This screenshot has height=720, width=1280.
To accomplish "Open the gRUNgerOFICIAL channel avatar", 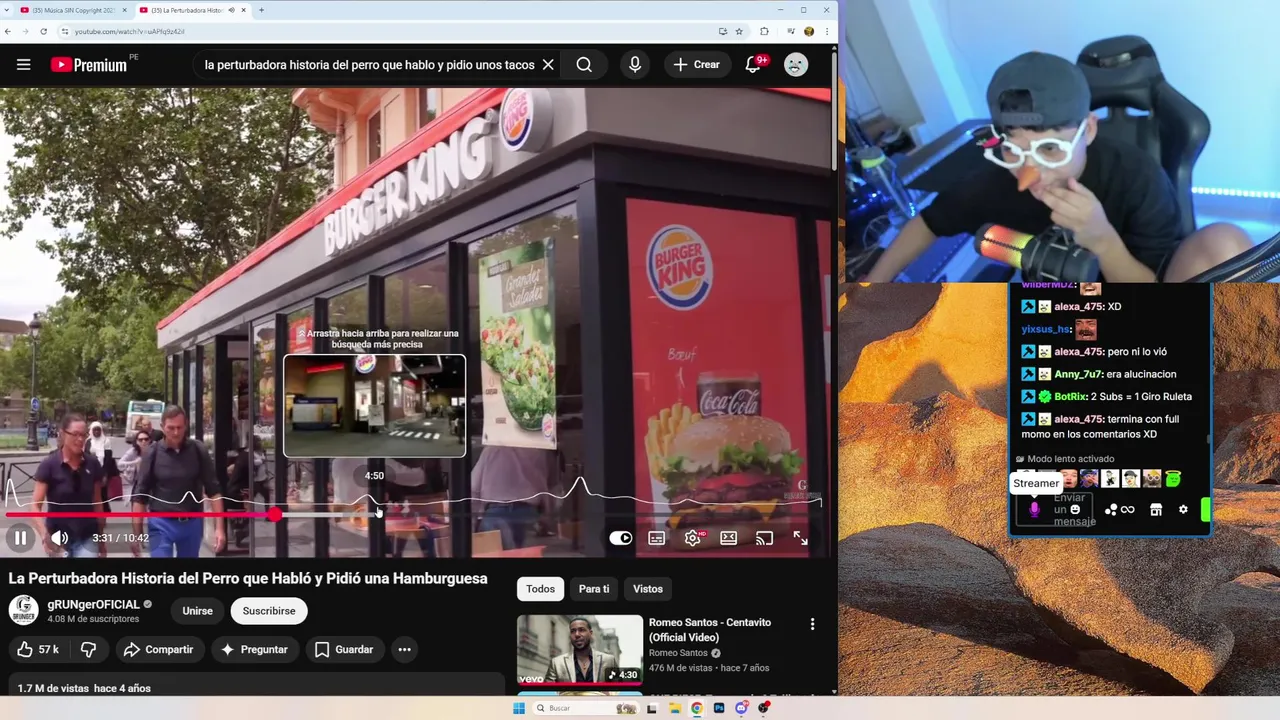I will [24, 610].
